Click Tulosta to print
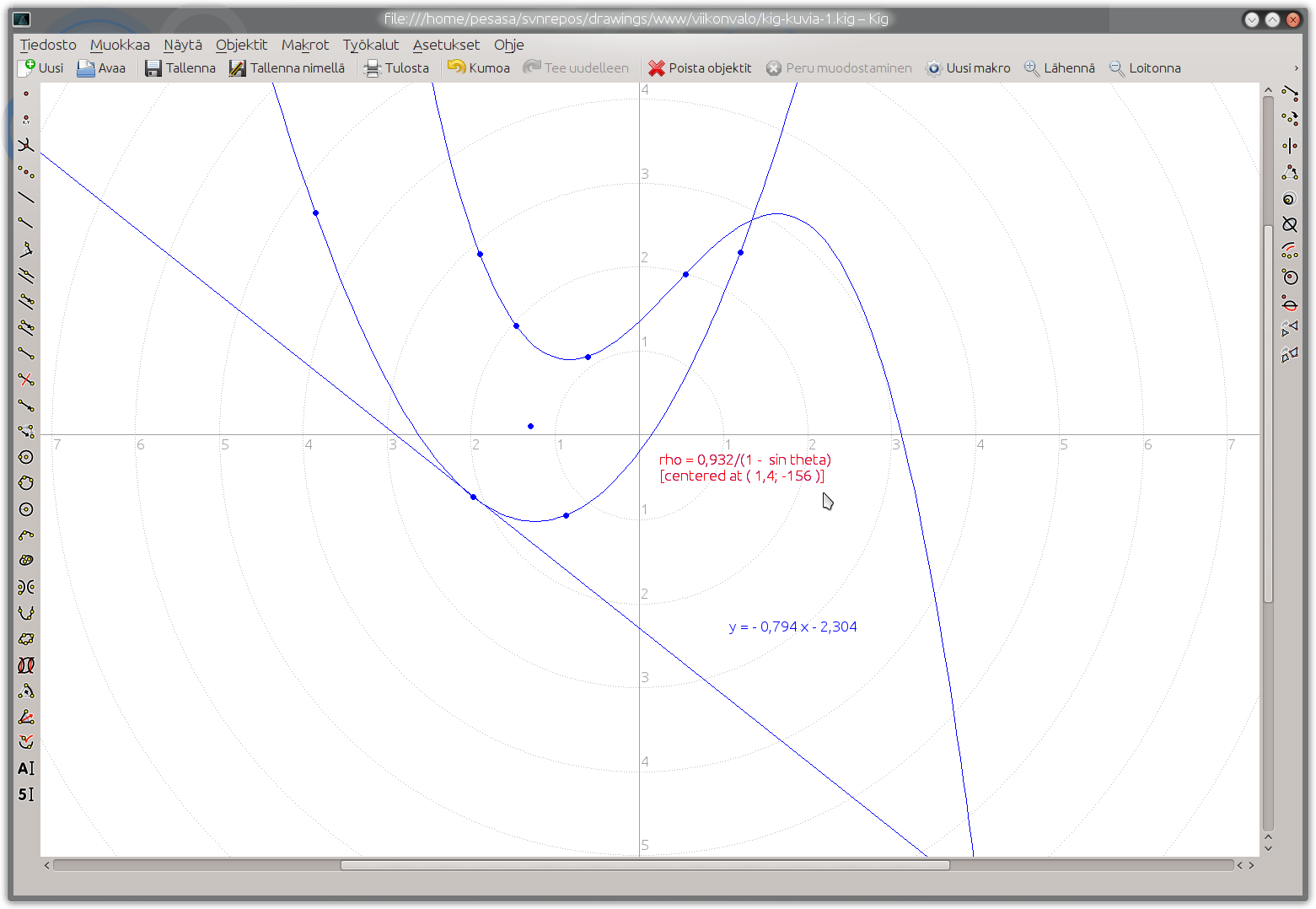The image size is (1316, 909). pos(396,68)
